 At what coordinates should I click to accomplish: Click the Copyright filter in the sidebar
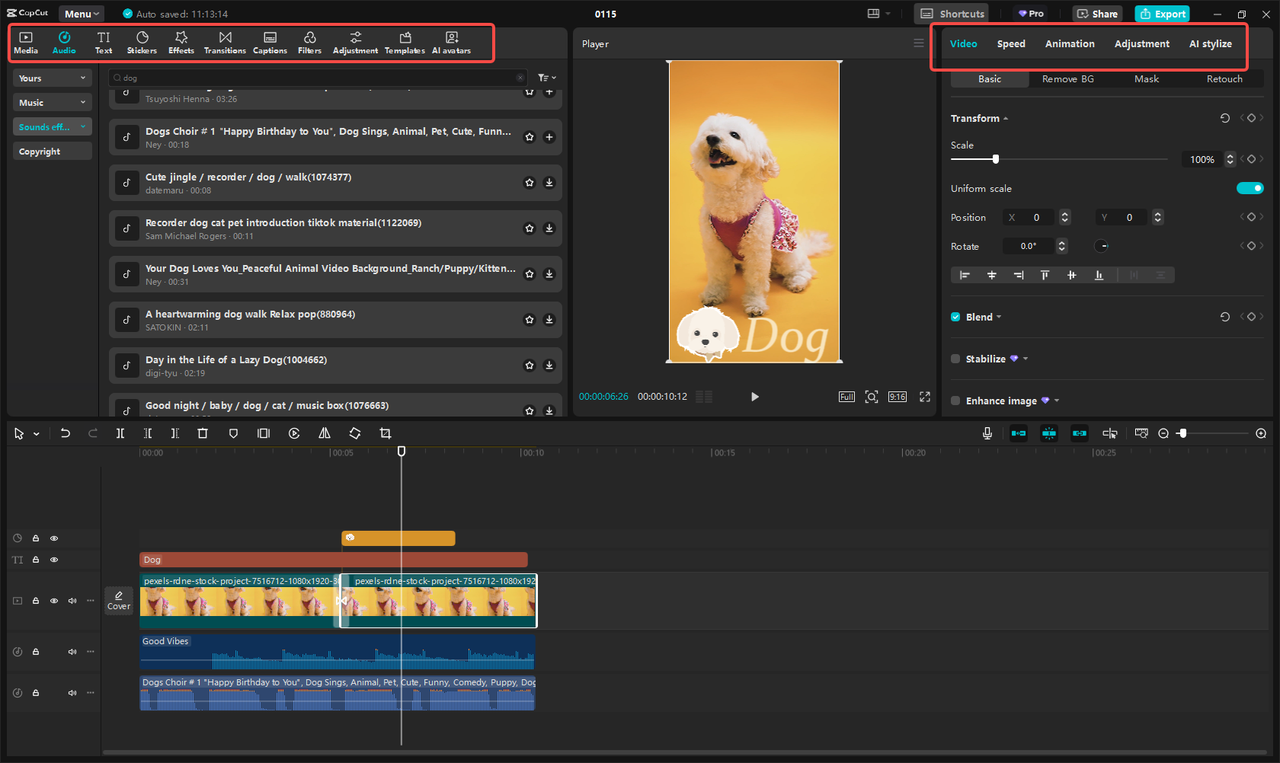click(x=52, y=151)
